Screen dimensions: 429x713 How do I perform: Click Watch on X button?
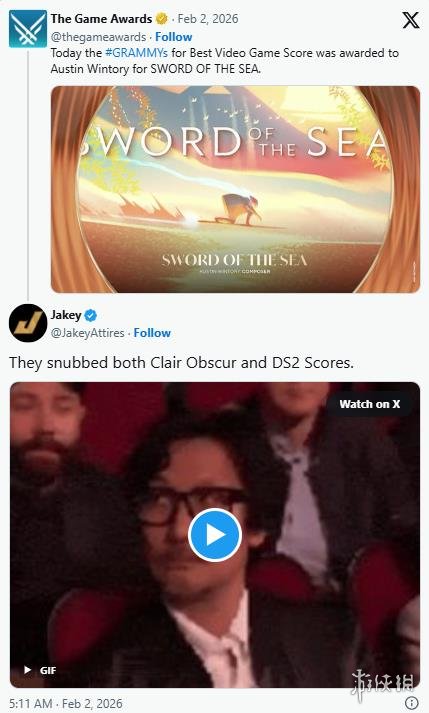pyautogui.click(x=369, y=404)
